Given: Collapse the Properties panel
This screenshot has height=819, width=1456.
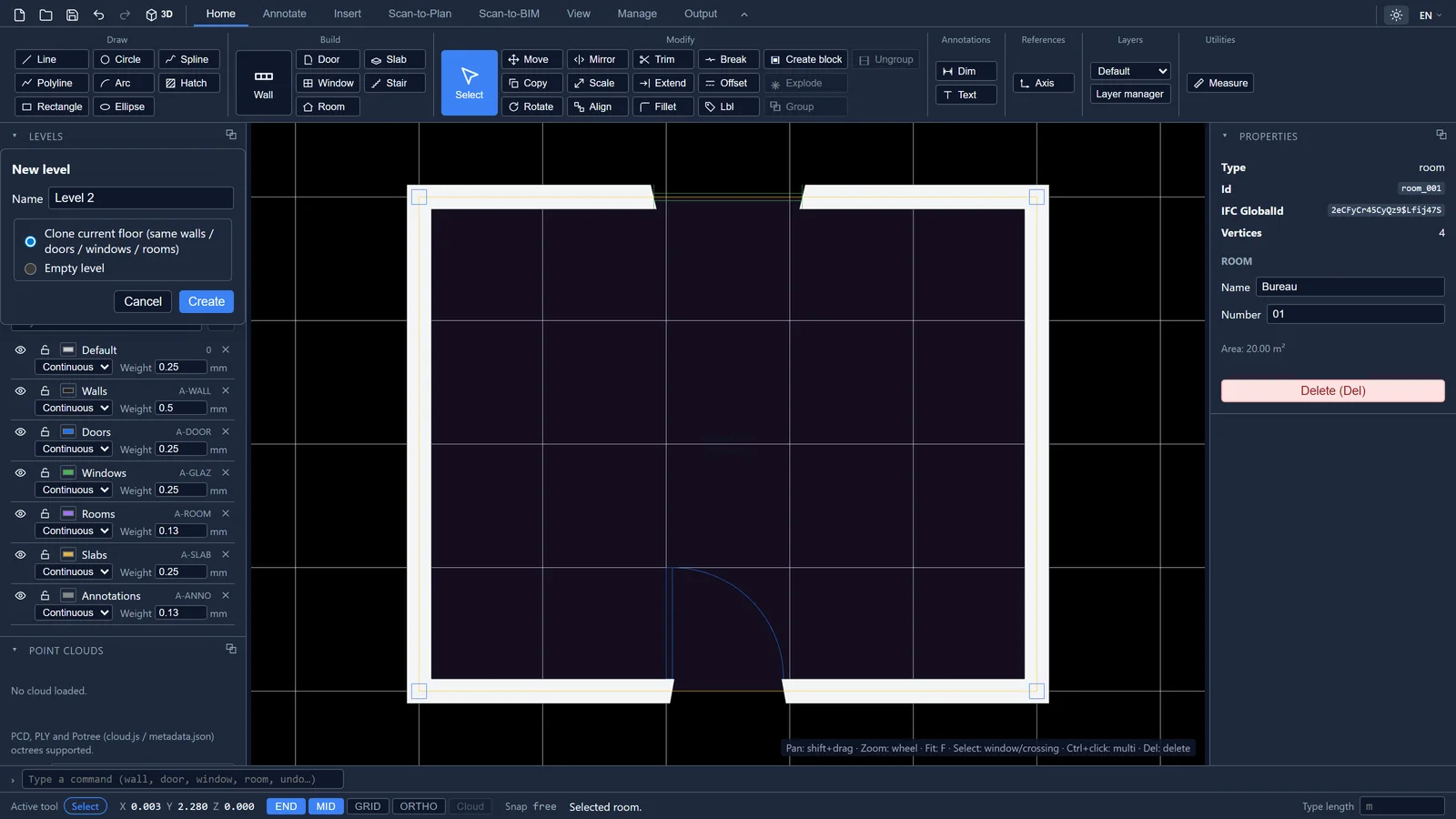Looking at the screenshot, I should pyautogui.click(x=1225, y=136).
